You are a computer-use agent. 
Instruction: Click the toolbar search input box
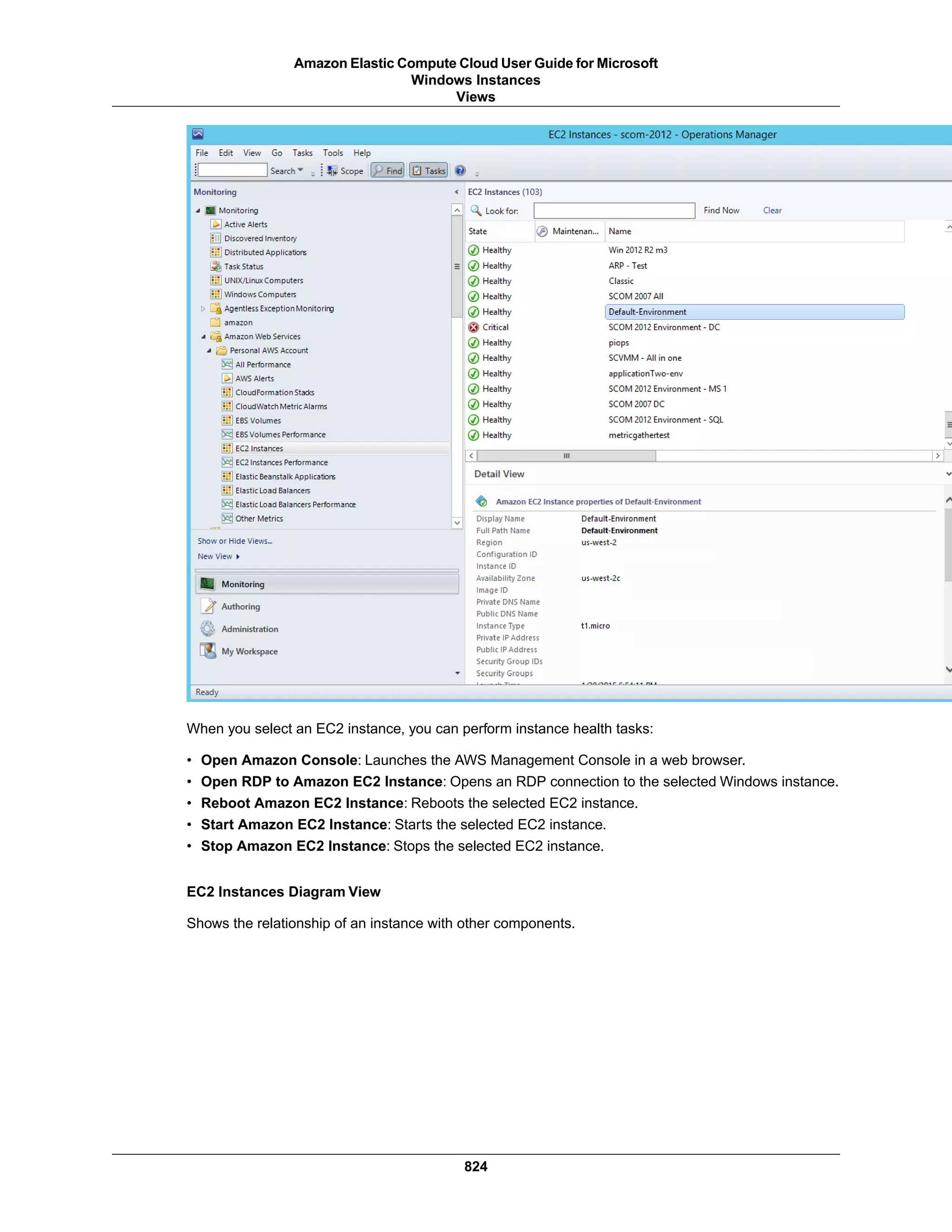232,170
